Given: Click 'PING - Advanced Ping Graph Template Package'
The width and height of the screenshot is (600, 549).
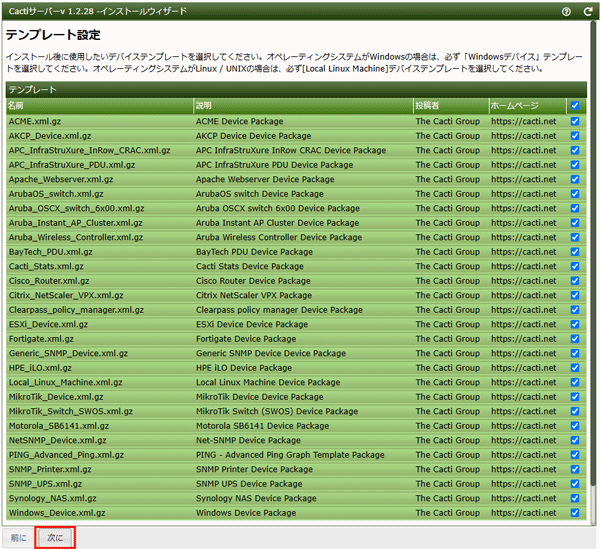Looking at the screenshot, I should [x=290, y=455].
